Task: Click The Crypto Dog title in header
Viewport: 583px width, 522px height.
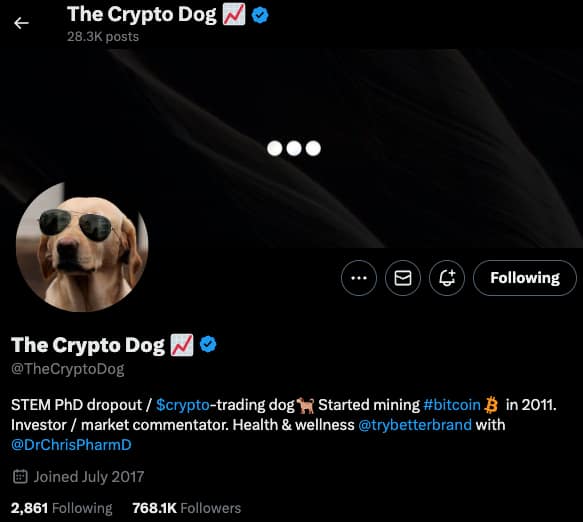Action: tap(141, 15)
